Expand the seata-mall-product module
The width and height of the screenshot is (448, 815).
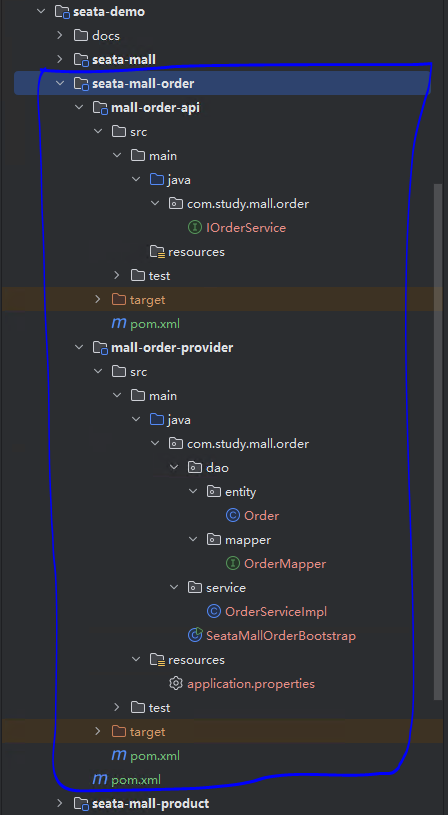60,803
